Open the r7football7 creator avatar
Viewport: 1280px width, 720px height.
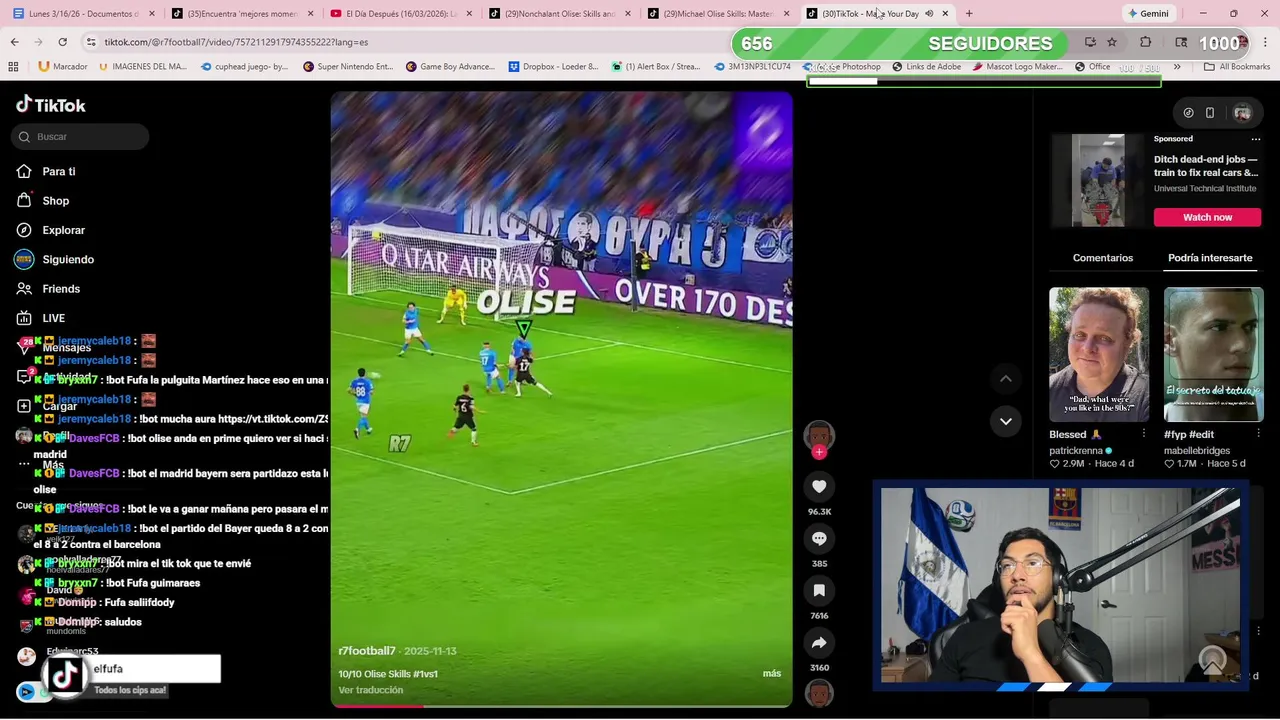coord(819,434)
